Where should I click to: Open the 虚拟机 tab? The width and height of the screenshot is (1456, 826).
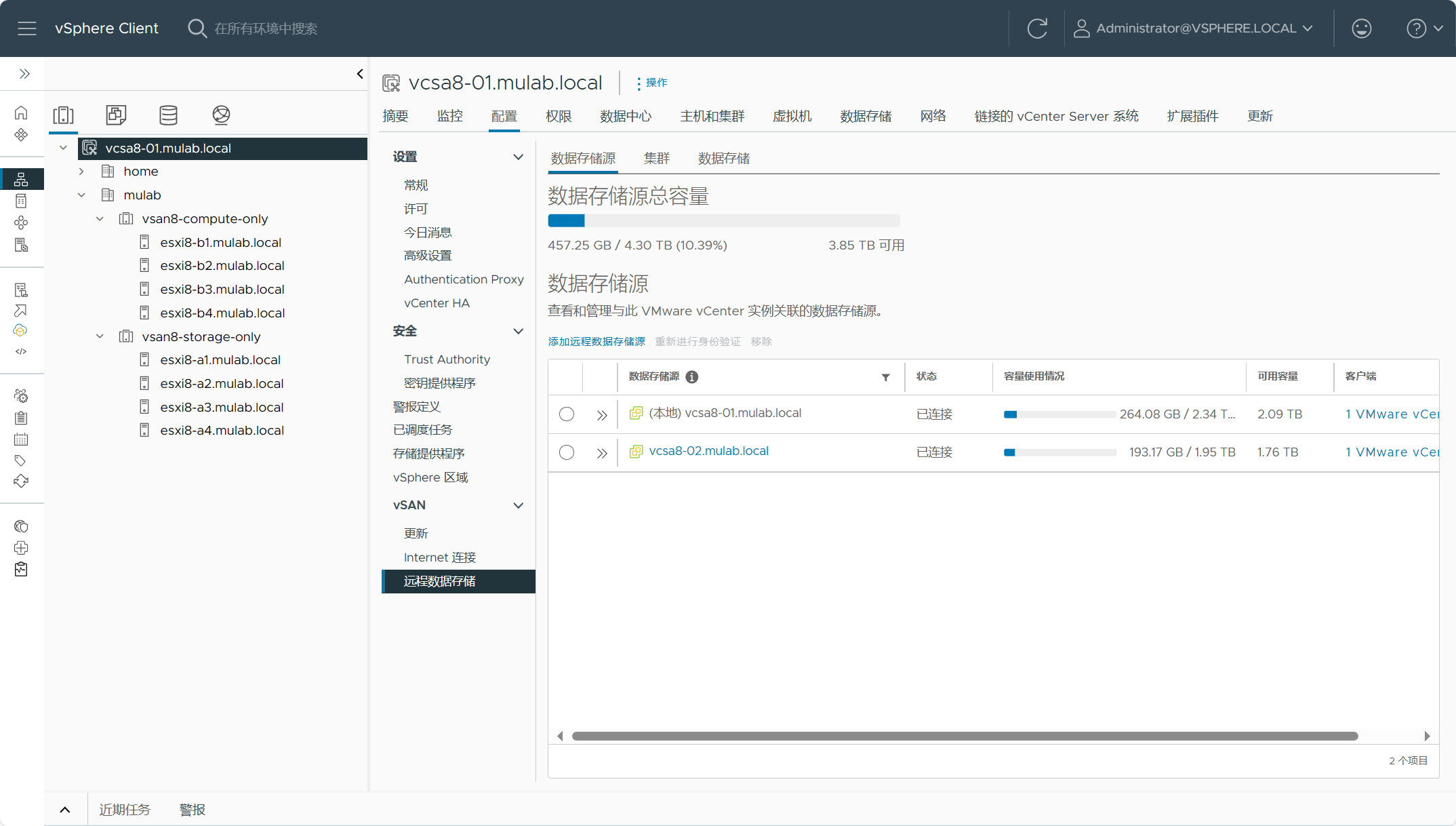pyautogui.click(x=792, y=117)
